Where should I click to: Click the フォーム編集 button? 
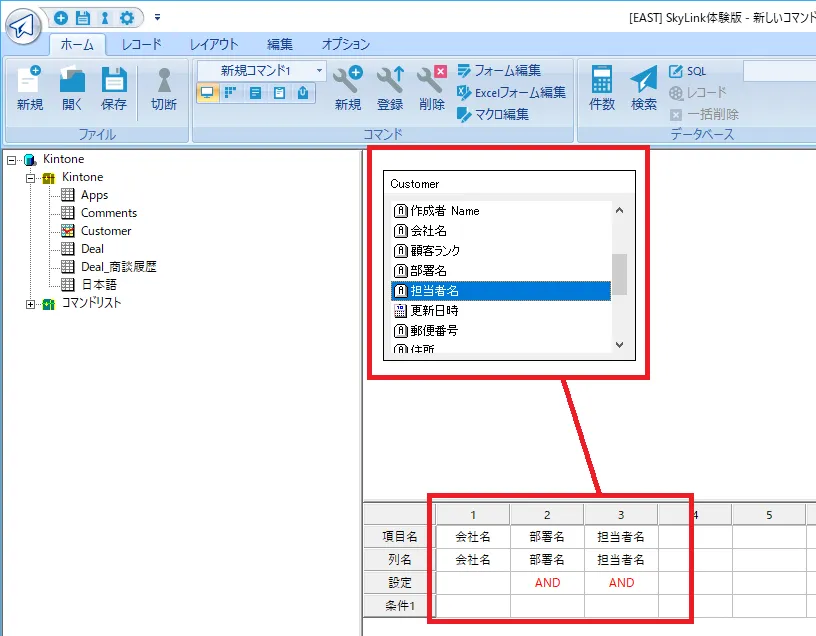[x=499, y=71]
